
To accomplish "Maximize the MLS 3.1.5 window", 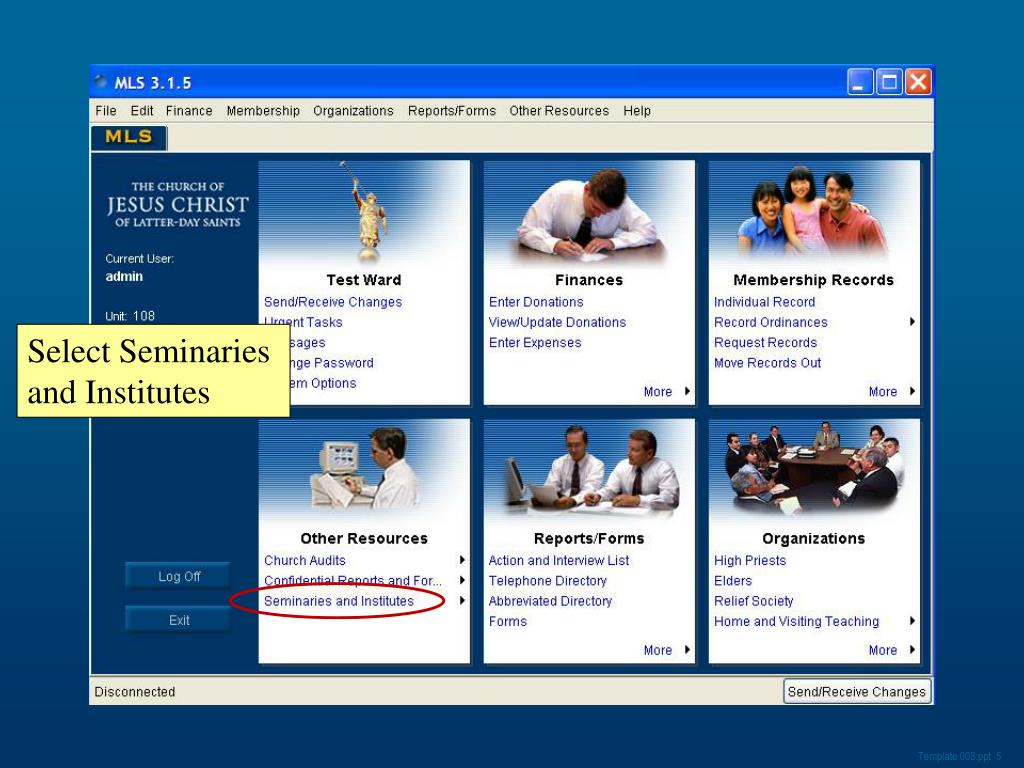I will coord(889,82).
